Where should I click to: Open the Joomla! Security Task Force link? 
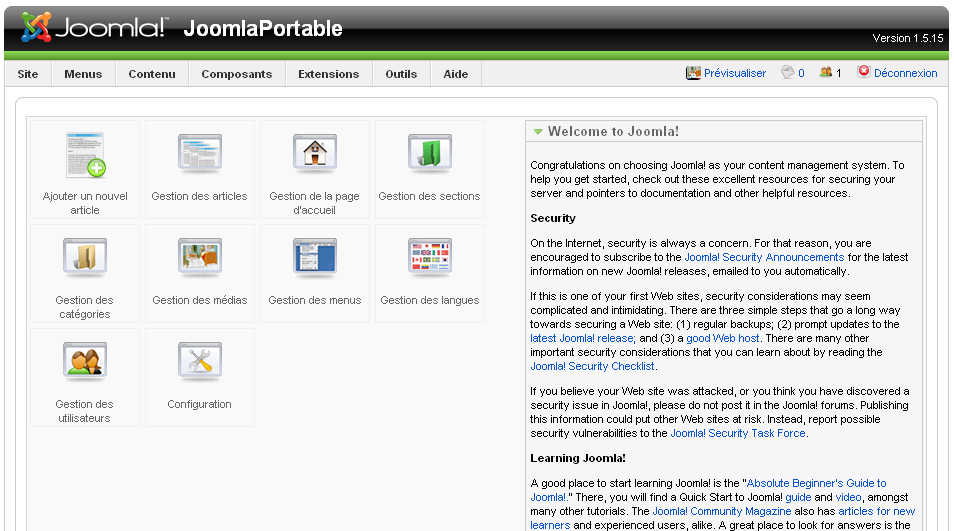738,433
